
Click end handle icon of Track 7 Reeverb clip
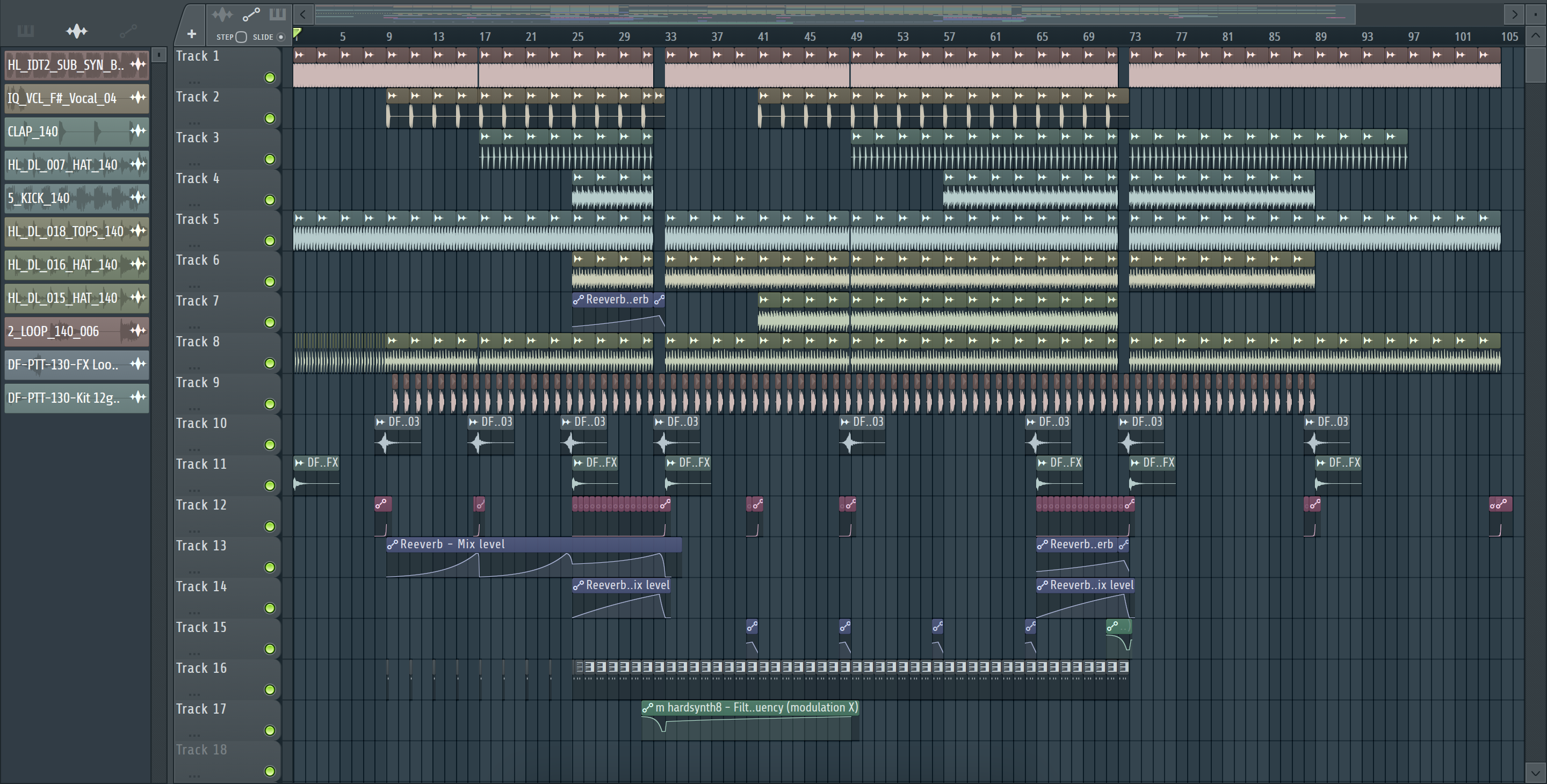tap(659, 300)
